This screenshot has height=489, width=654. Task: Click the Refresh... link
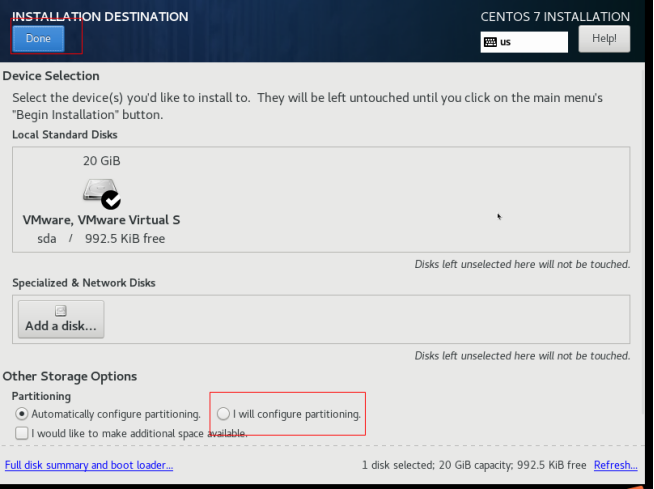(615, 465)
